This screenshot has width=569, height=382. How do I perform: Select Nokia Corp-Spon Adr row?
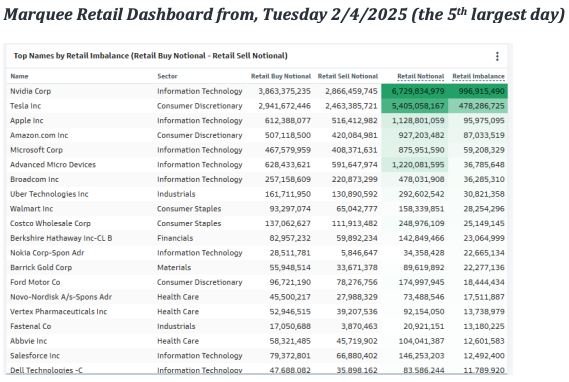tap(257, 253)
